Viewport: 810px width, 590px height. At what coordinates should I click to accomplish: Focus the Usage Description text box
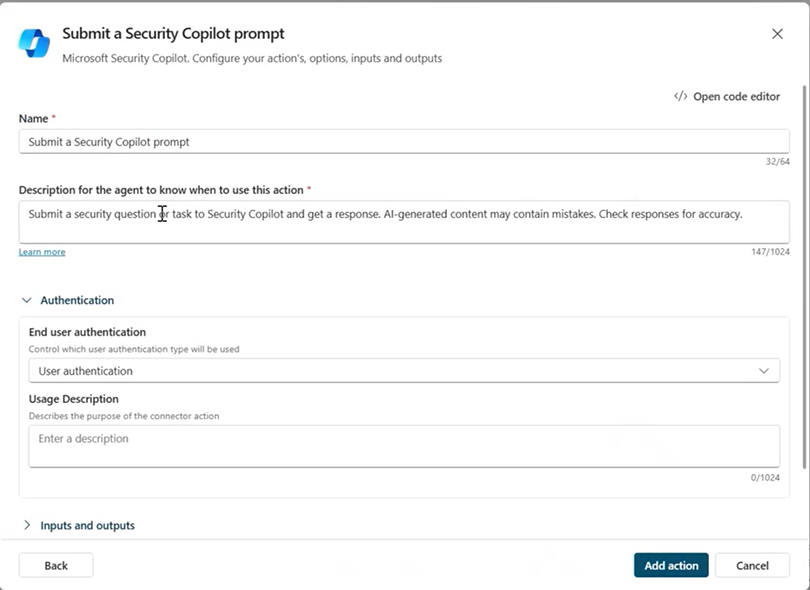click(404, 446)
